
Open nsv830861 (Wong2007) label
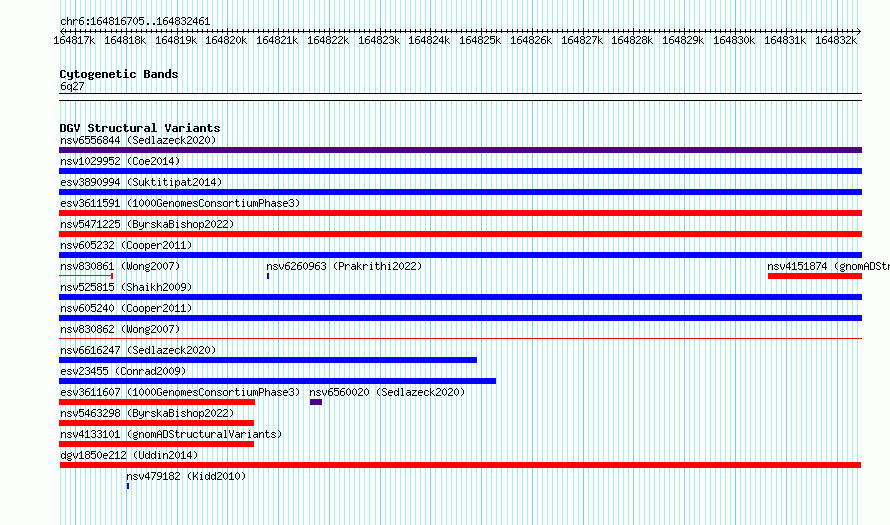tap(120, 266)
